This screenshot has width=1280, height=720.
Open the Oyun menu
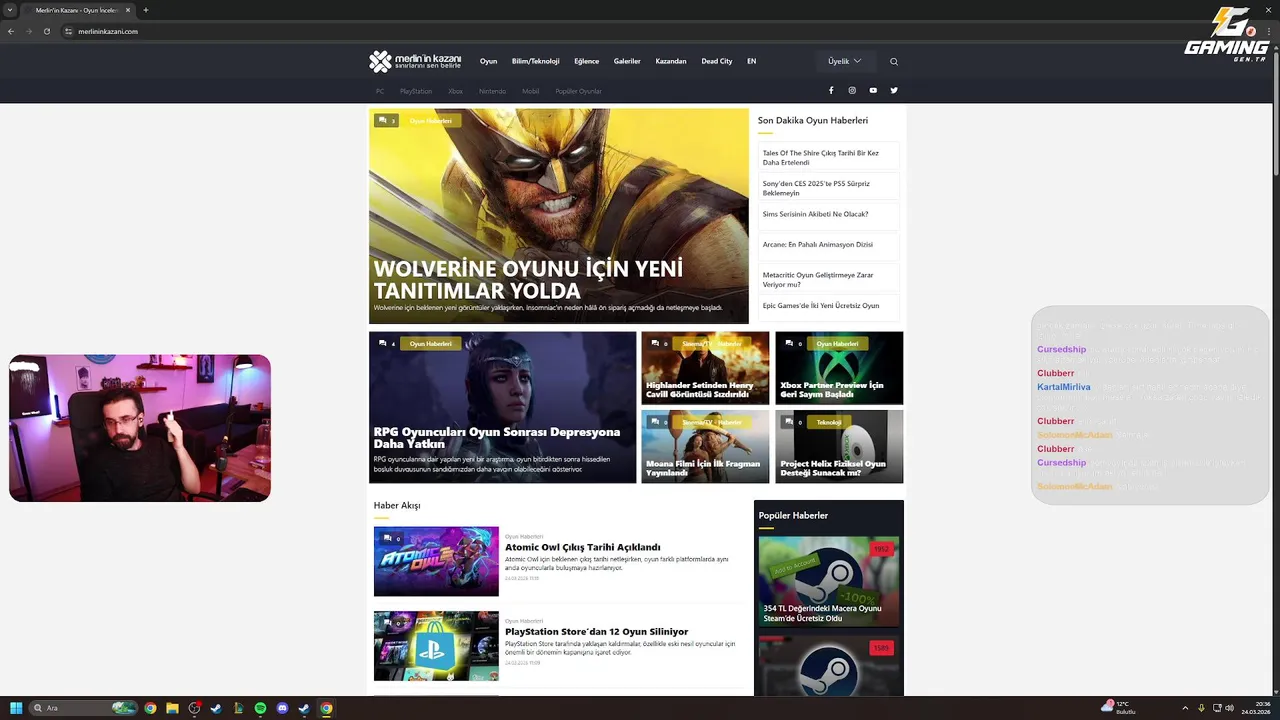coord(488,61)
